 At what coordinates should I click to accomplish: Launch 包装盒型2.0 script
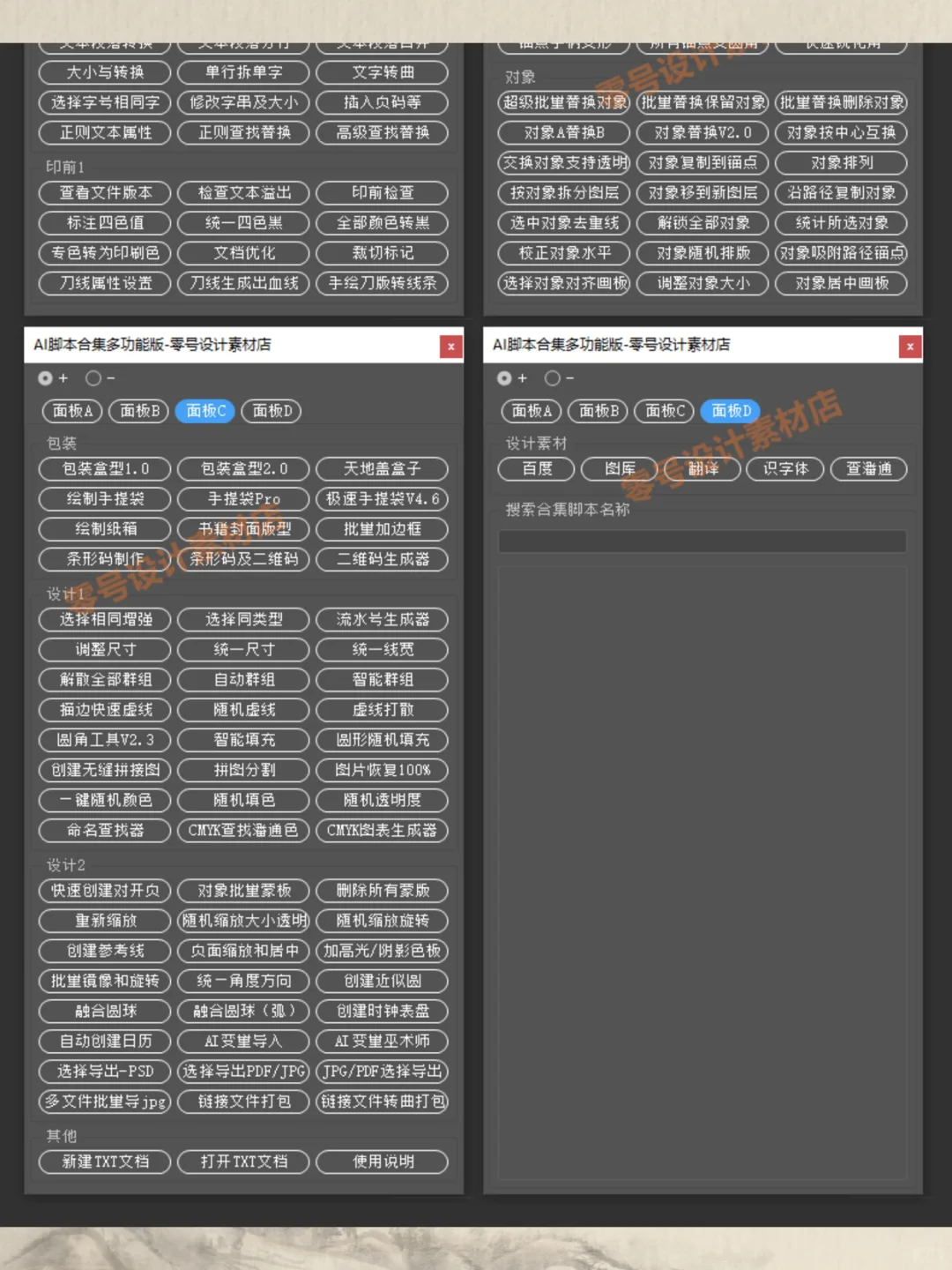pos(244,469)
